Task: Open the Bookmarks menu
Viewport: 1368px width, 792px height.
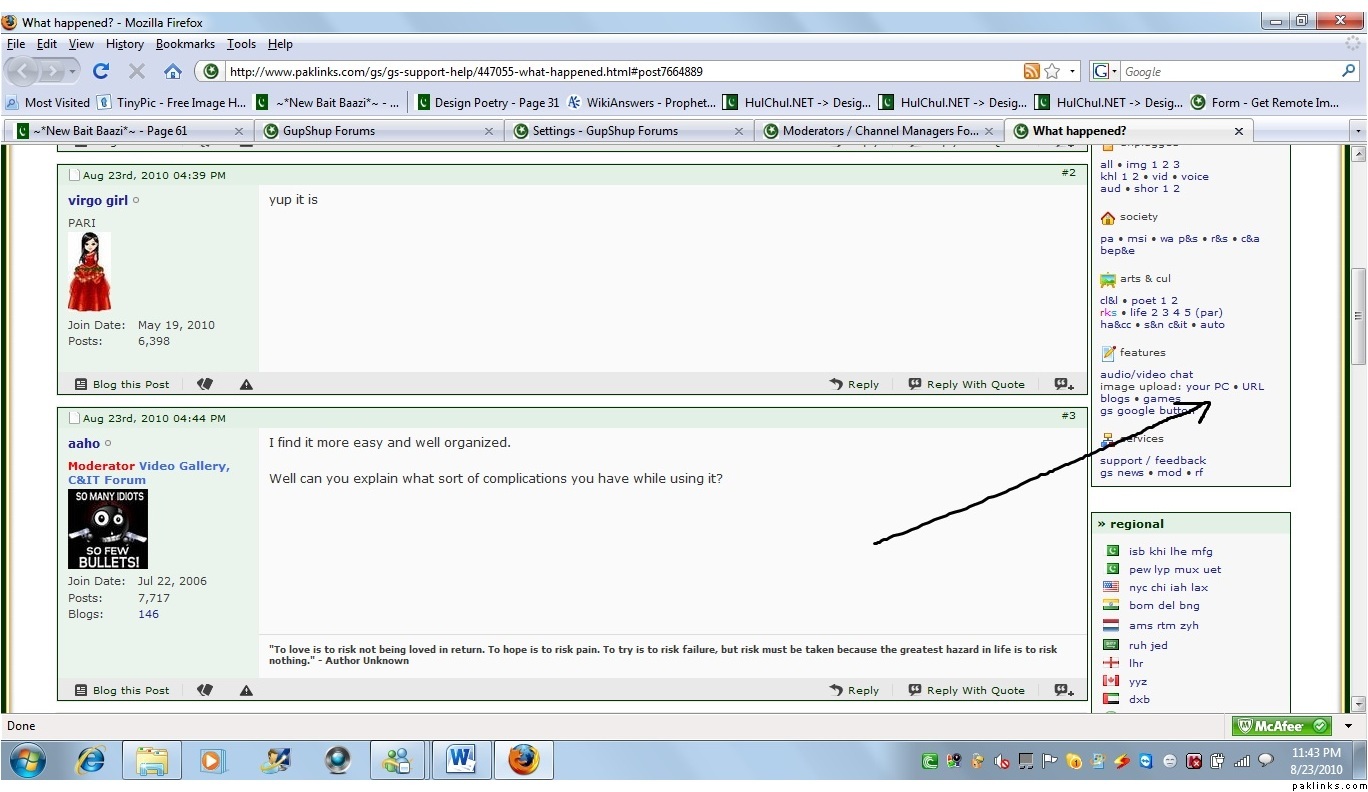Action: click(185, 44)
